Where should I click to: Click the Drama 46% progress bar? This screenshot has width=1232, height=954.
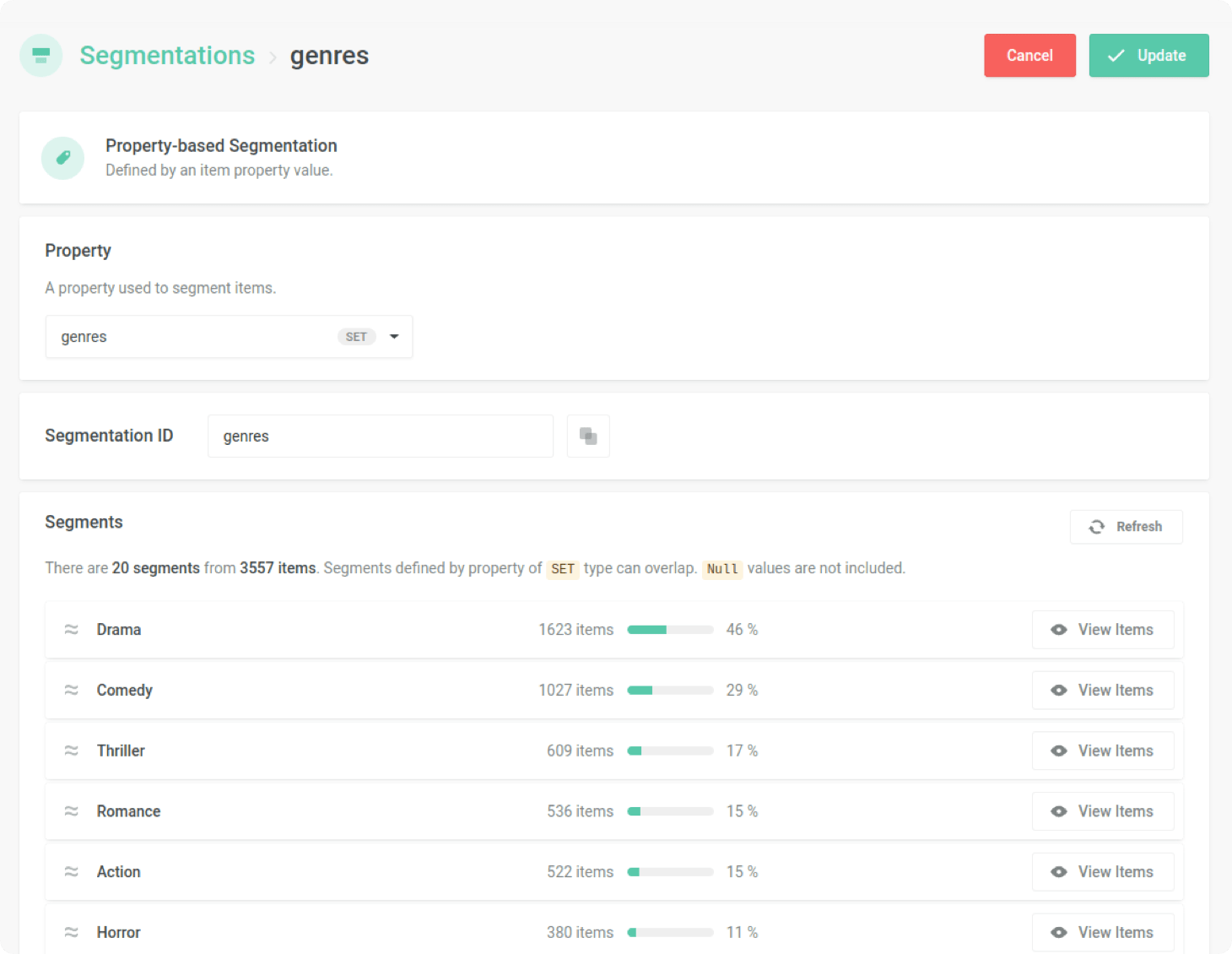pyautogui.click(x=670, y=630)
